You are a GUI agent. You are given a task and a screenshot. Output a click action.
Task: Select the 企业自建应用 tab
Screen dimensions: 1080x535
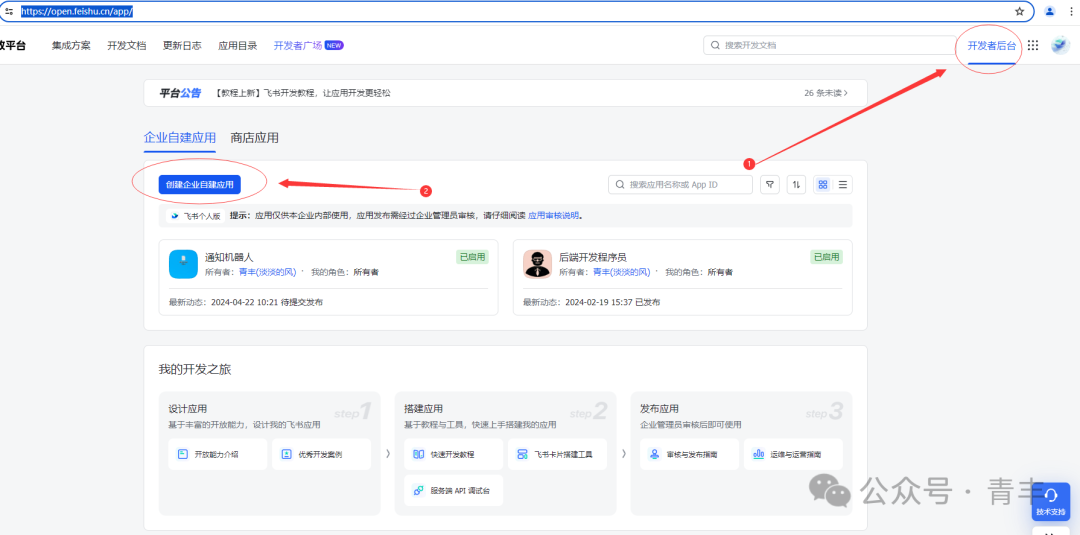tap(180, 138)
